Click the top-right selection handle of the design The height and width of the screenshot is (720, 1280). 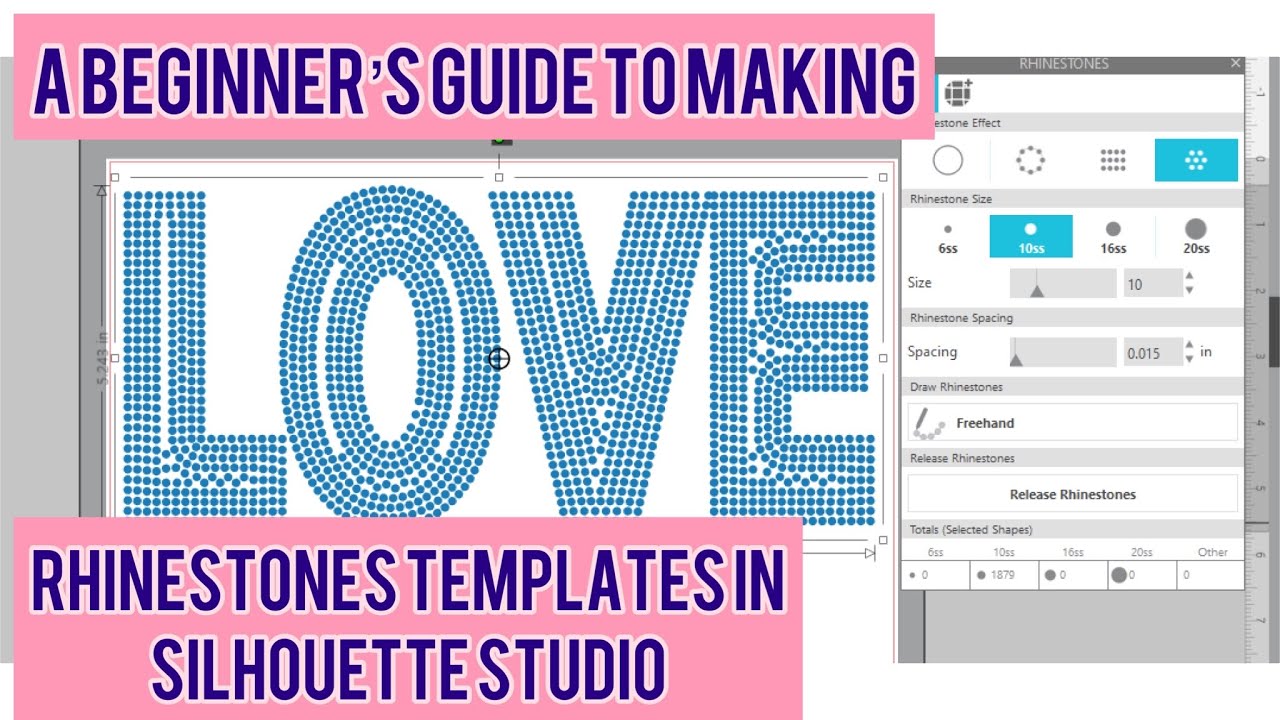pyautogui.click(x=883, y=177)
